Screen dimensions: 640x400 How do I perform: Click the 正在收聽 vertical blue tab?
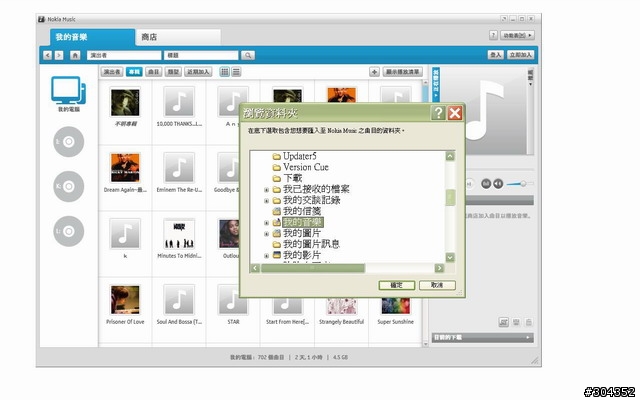[436, 84]
